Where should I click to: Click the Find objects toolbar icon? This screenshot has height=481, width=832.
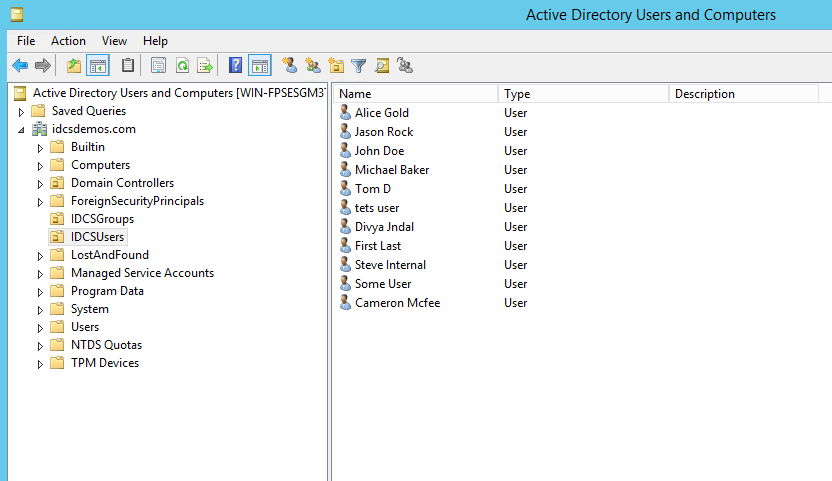[381, 66]
